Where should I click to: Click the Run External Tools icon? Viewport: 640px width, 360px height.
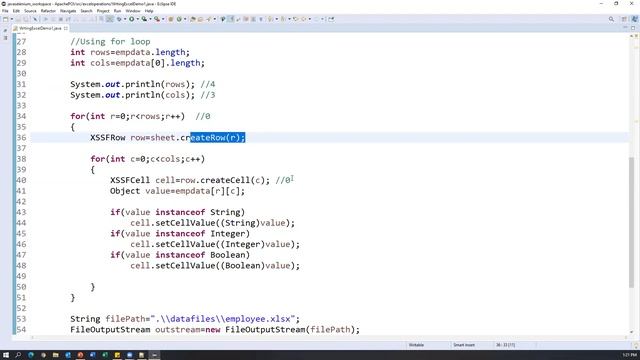157,19
